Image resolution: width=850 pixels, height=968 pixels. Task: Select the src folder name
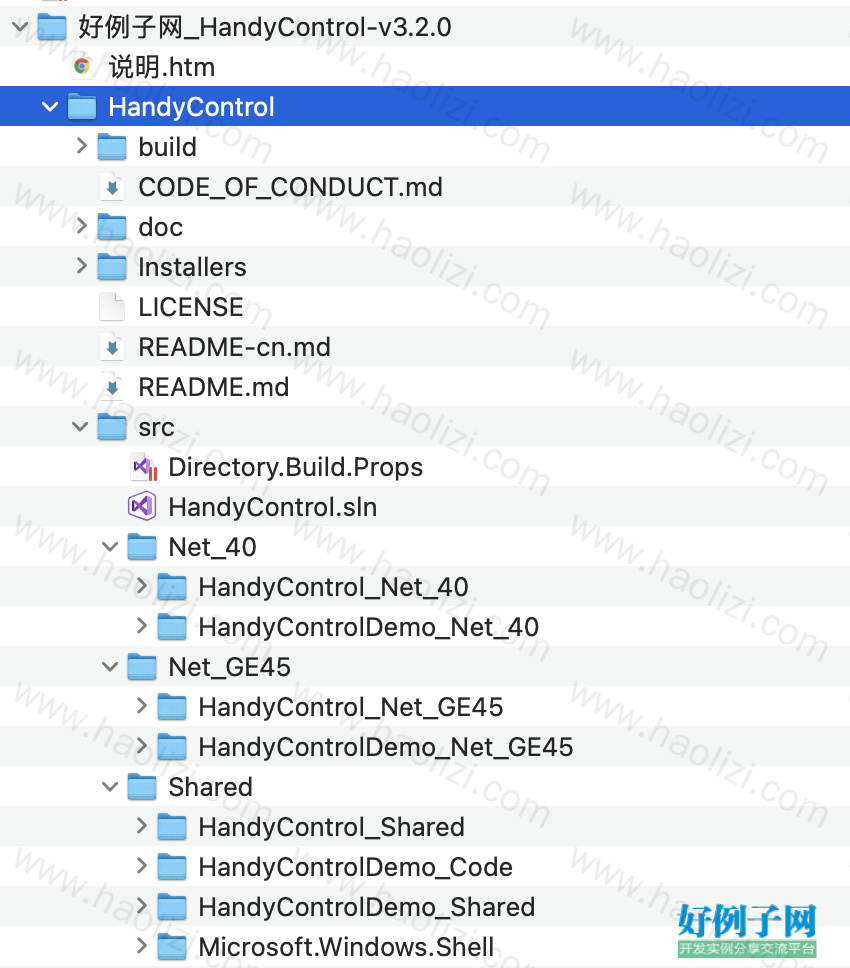pos(156,427)
